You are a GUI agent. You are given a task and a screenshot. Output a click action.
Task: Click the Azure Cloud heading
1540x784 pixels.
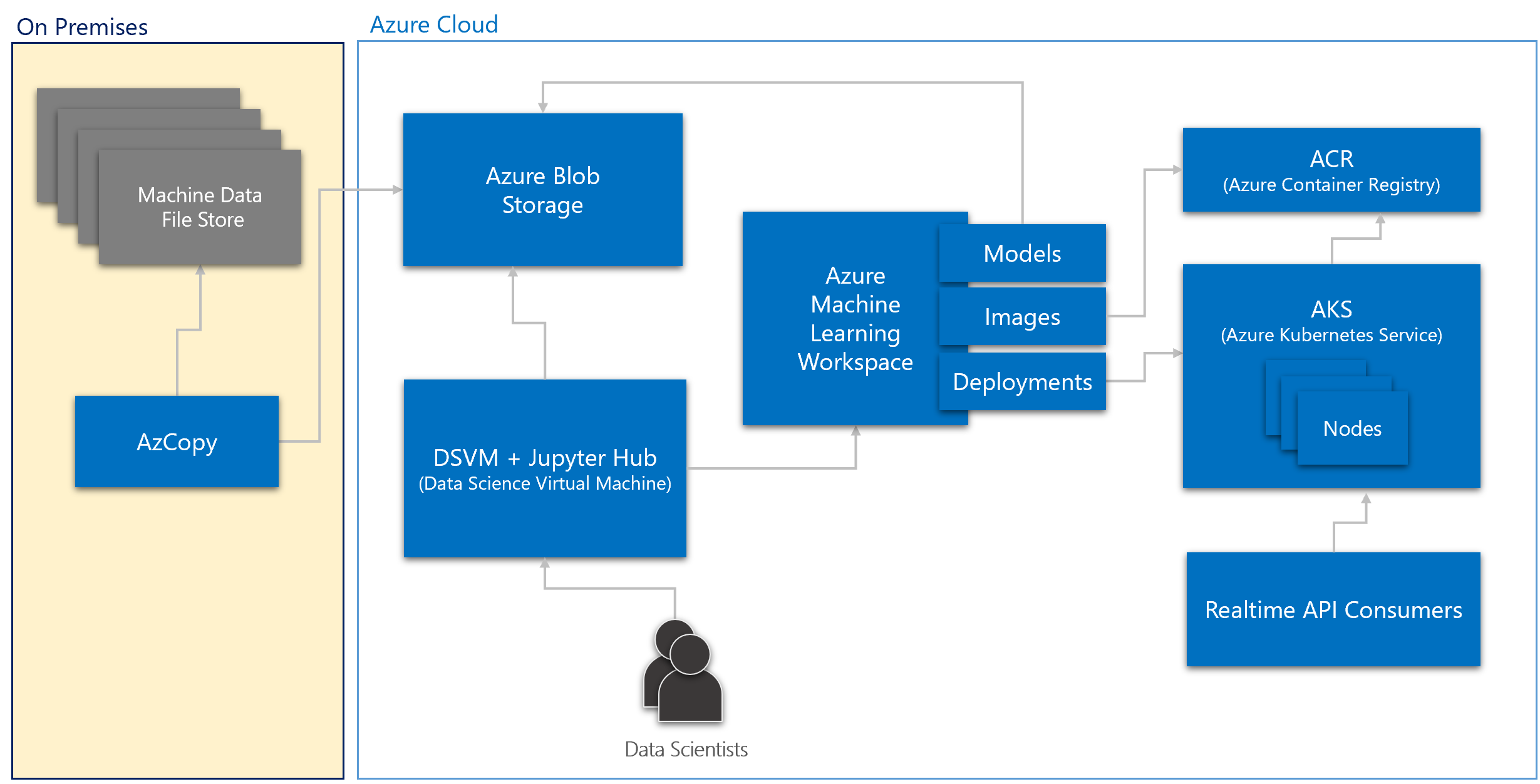[x=433, y=24]
